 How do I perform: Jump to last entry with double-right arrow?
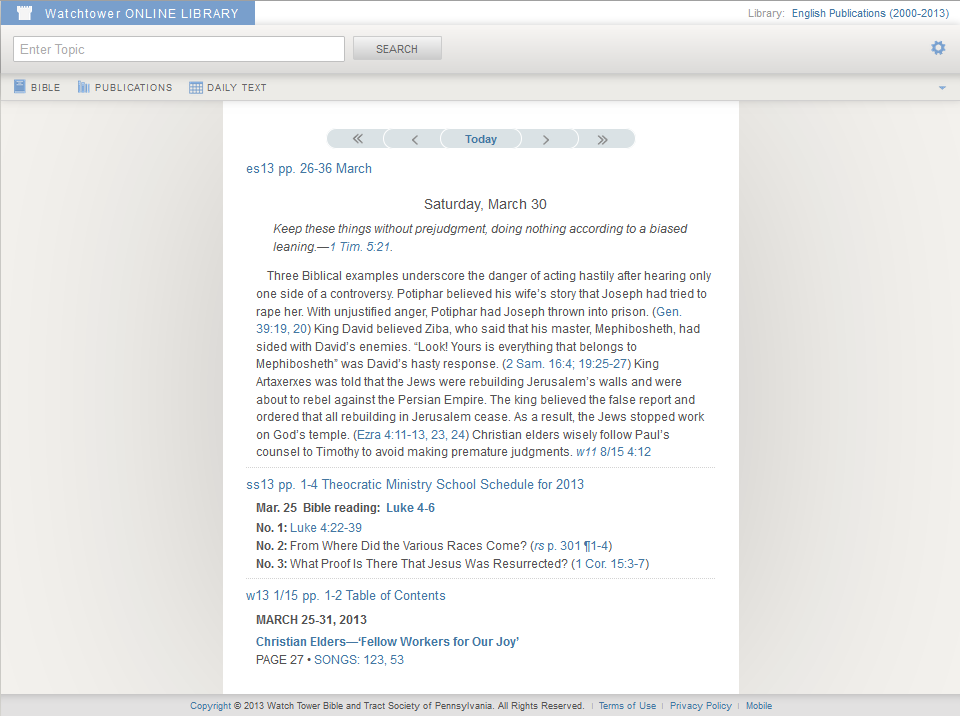(x=604, y=138)
